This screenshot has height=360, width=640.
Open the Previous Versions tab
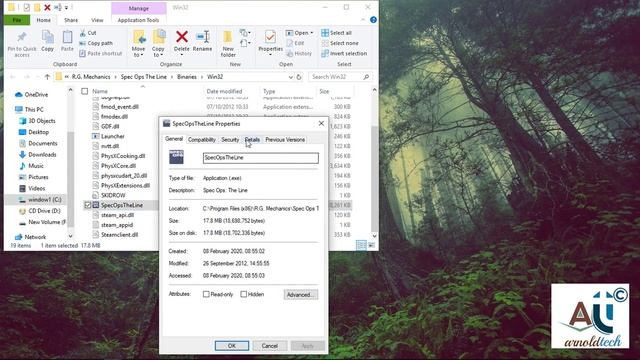pyautogui.click(x=285, y=140)
